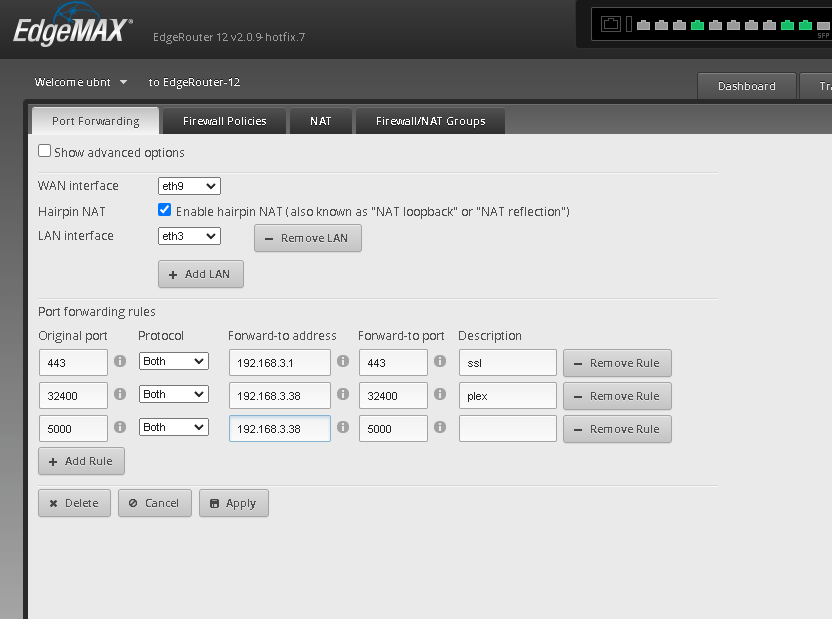Remove the plex port forwarding rule
The height and width of the screenshot is (619, 832).
[617, 396]
